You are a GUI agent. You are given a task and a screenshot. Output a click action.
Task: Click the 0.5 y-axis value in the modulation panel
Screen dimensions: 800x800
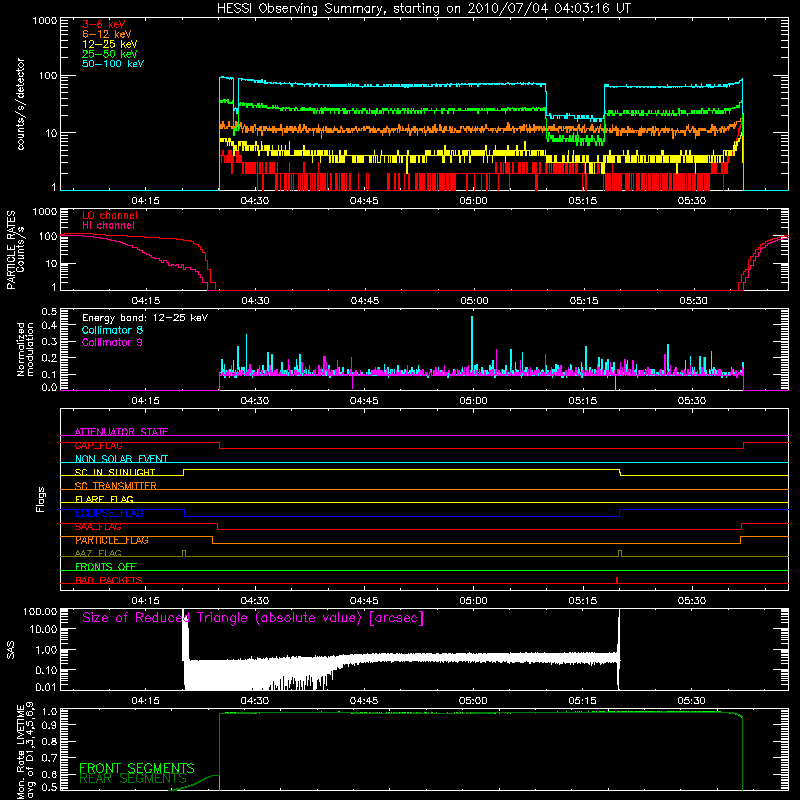49,312
